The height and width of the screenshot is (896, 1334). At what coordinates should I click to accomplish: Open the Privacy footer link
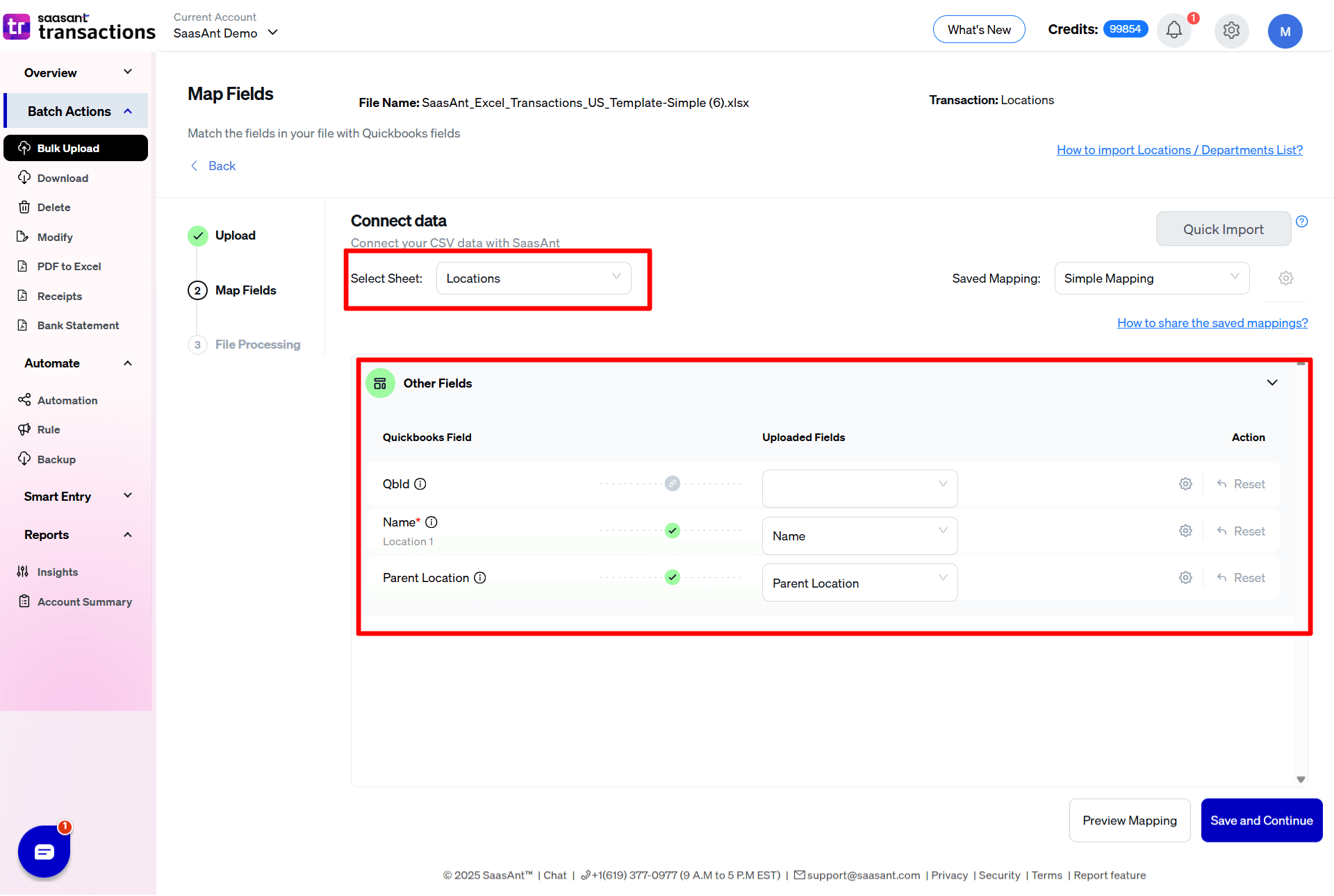point(949,875)
